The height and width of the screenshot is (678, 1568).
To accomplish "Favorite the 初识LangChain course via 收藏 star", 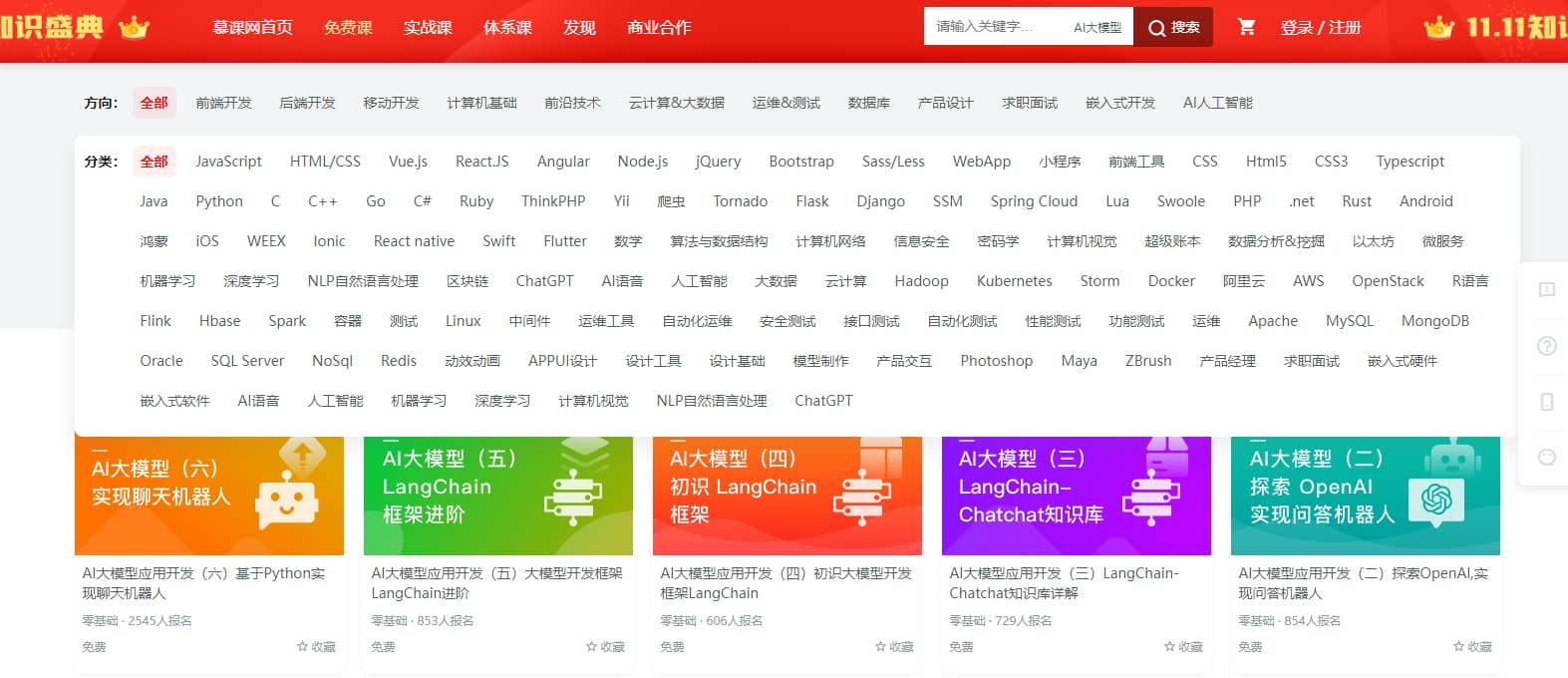I will pos(894,647).
